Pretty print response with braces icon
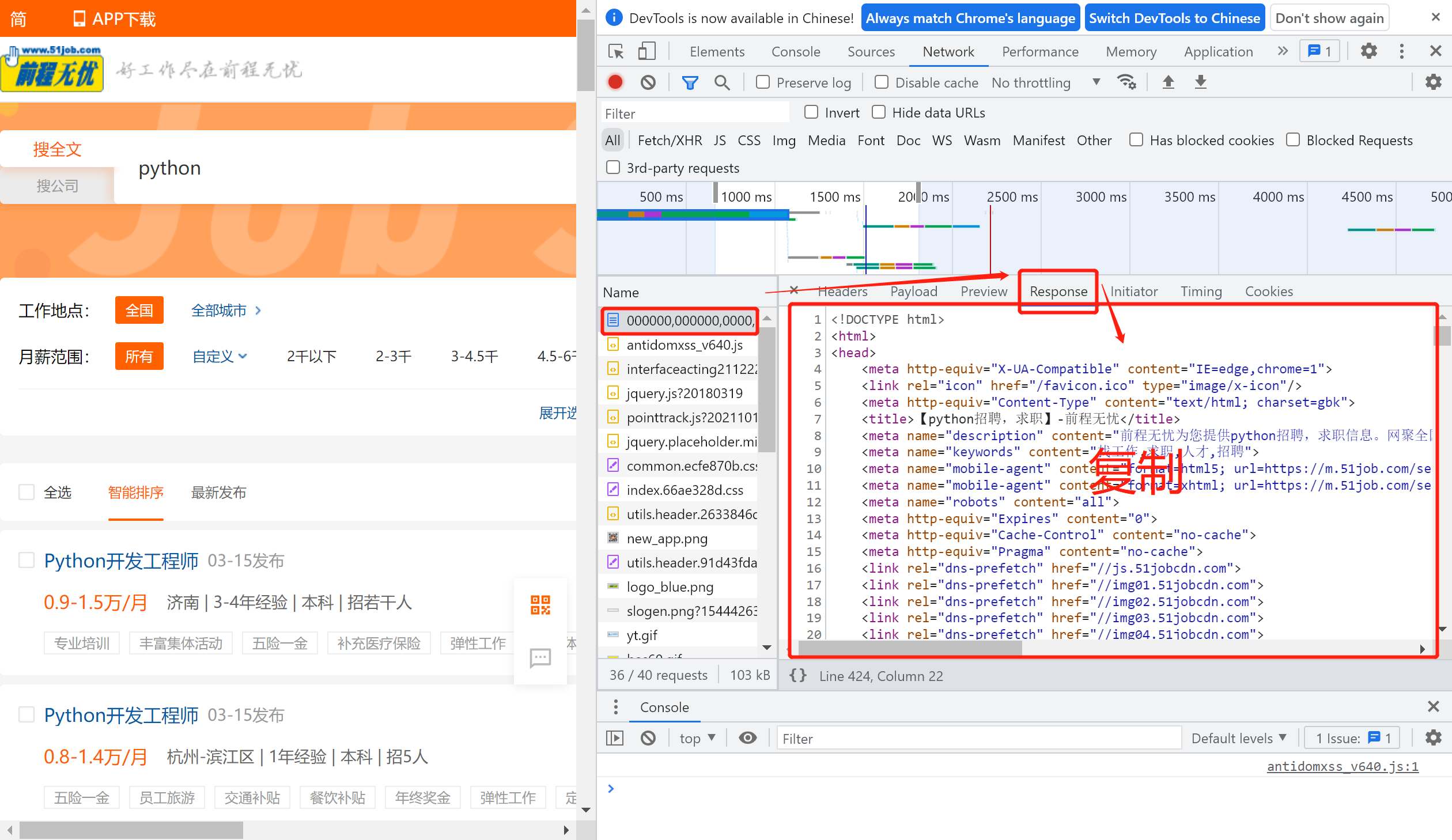 coord(798,675)
